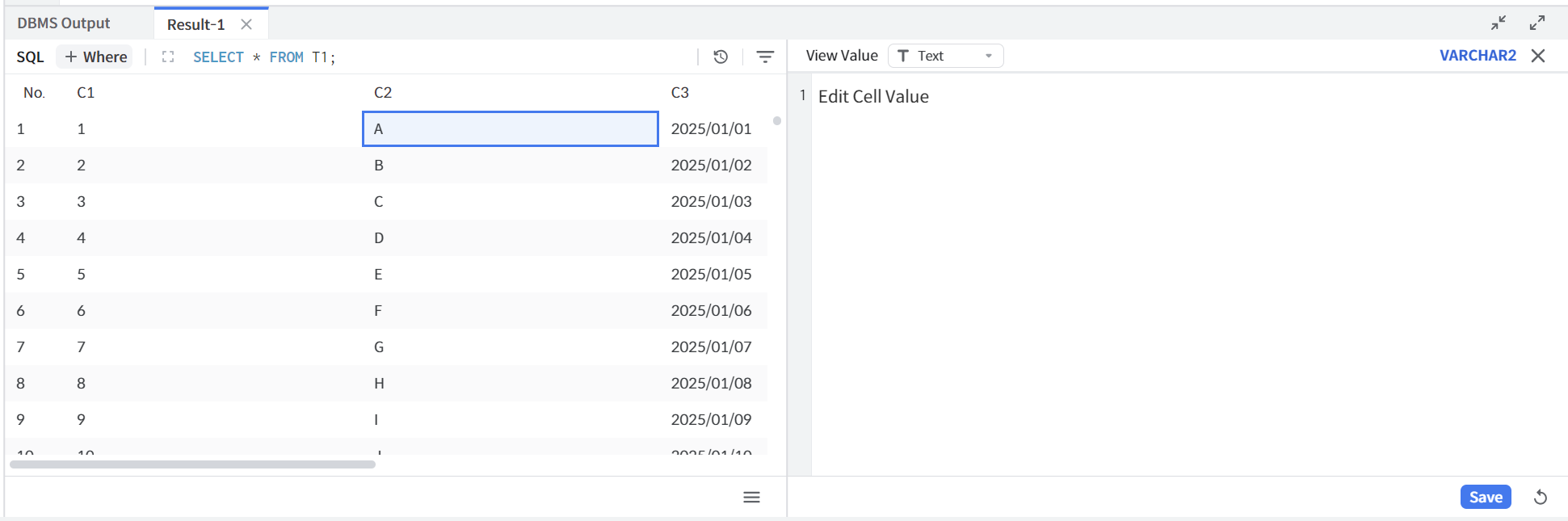Click the horizontal scrollbar under the grid
This screenshot has width=1568, height=521.
[x=192, y=464]
